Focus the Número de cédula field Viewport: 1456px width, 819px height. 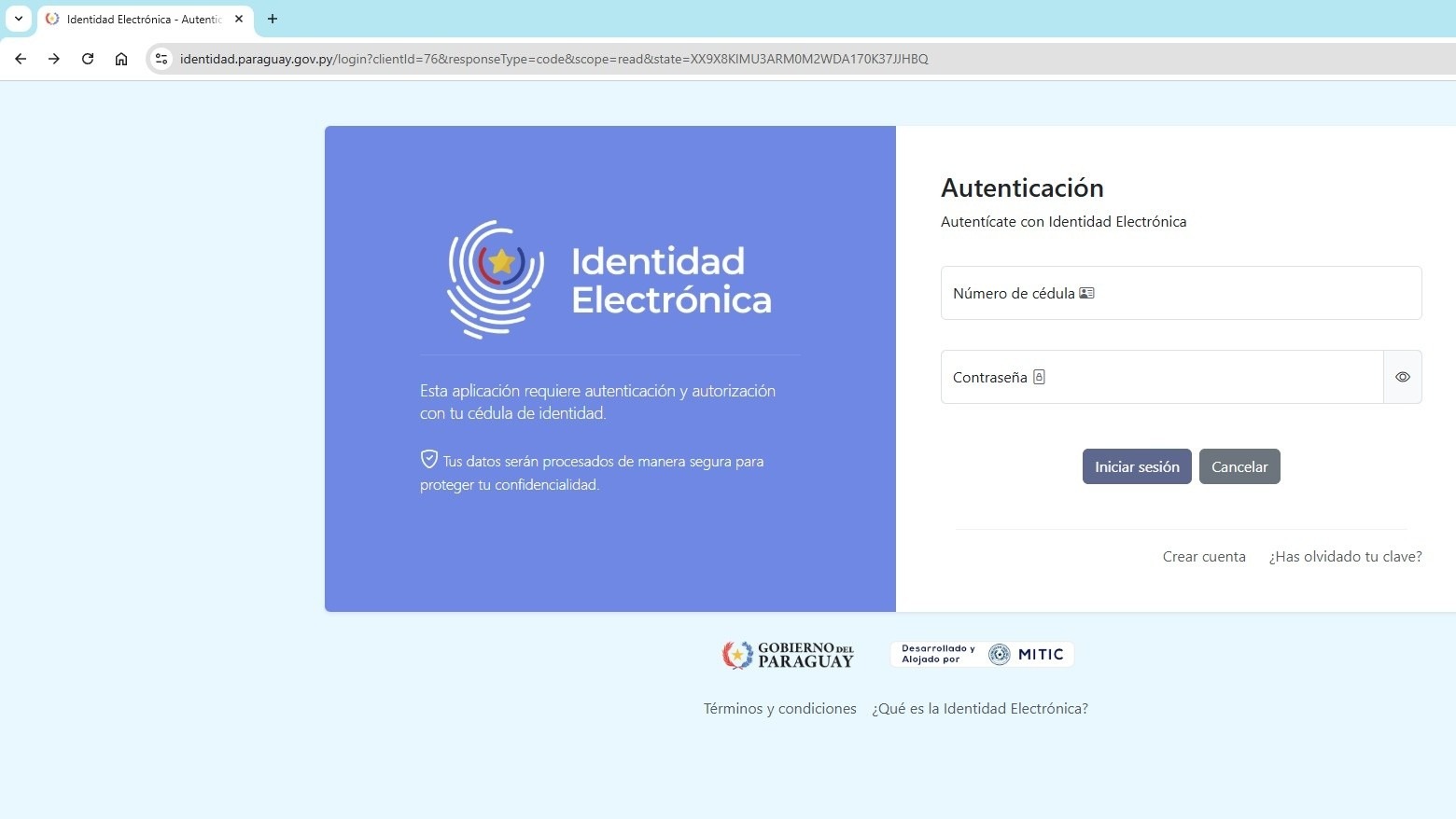pos(1181,293)
